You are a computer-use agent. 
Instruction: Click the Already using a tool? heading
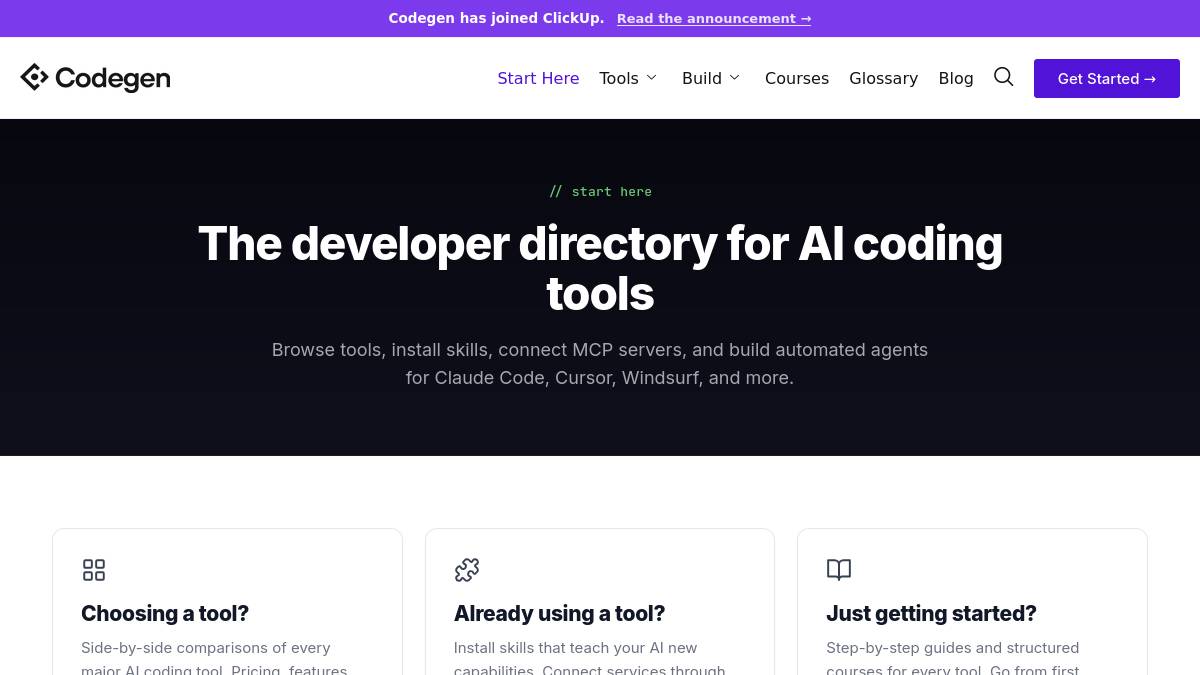coord(559,613)
